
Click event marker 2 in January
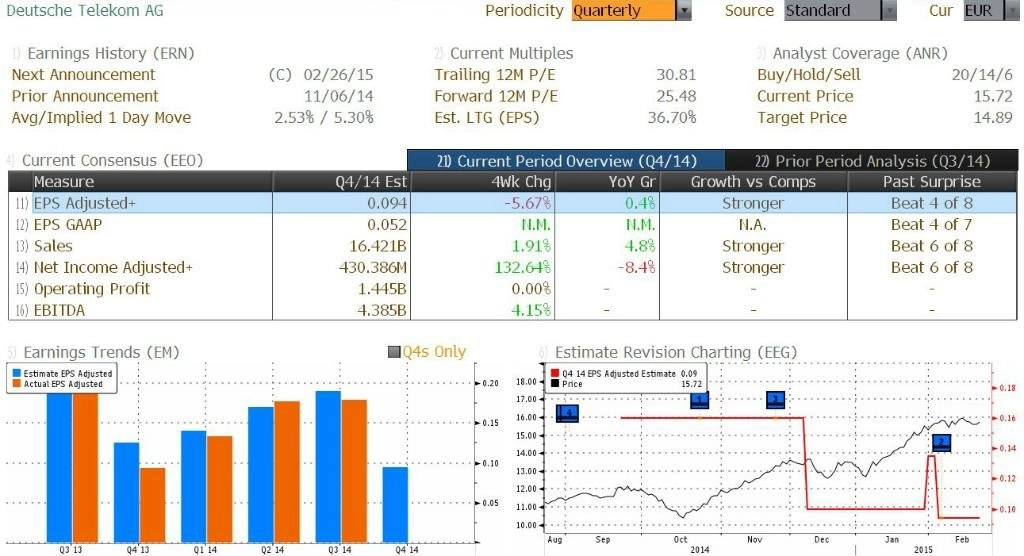point(941,443)
